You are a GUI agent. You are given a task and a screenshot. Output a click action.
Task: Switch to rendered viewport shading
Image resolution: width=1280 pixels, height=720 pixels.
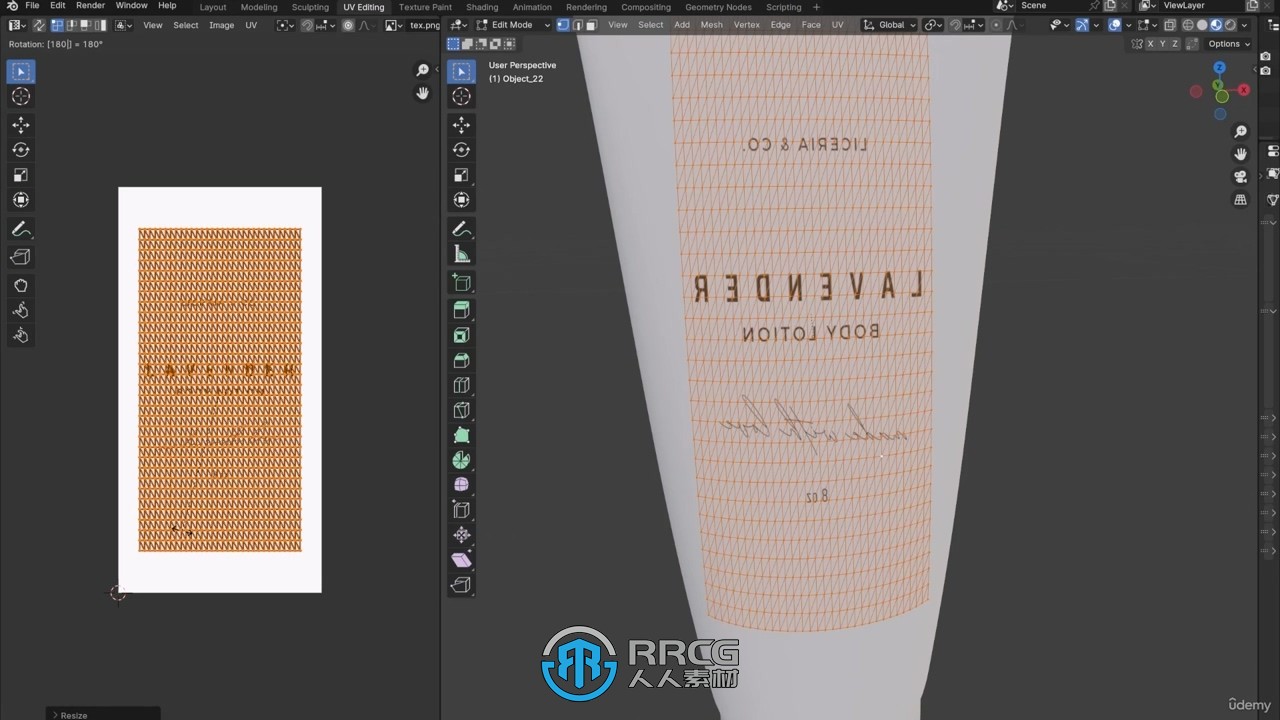[x=1231, y=25]
